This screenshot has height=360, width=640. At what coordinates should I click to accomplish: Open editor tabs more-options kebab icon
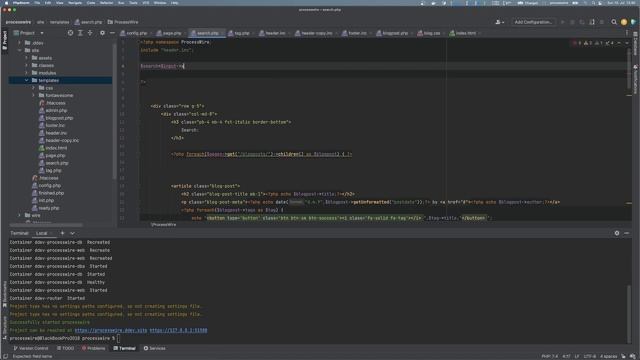tap(627, 33)
